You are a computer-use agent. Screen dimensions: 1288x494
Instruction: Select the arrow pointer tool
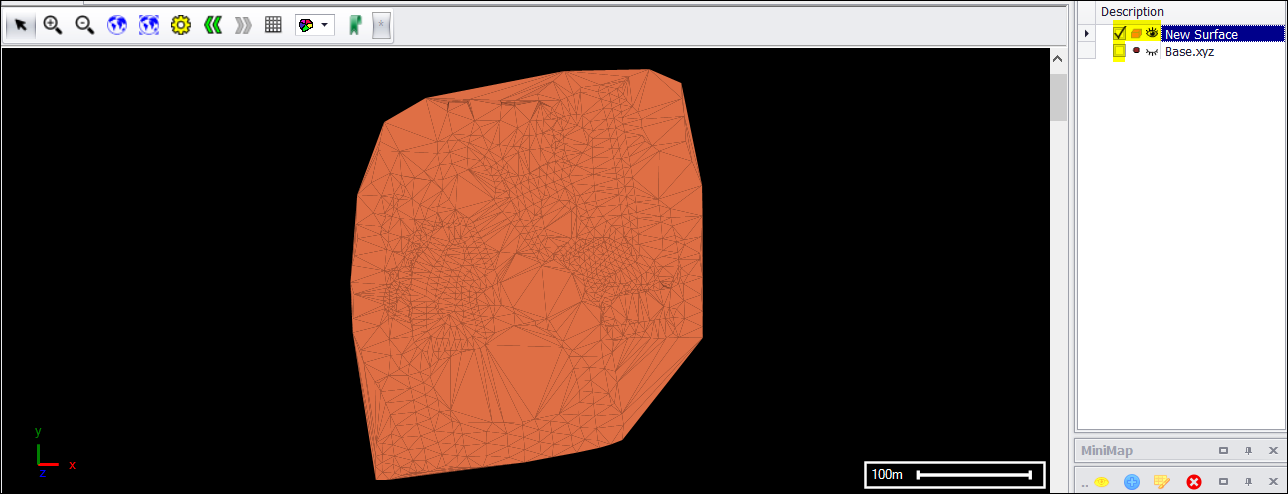coord(20,26)
